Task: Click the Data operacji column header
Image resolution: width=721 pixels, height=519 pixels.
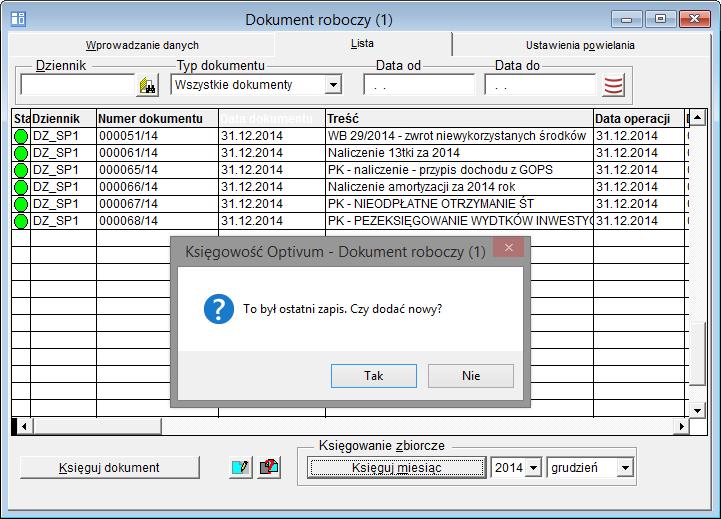Action: click(x=639, y=119)
